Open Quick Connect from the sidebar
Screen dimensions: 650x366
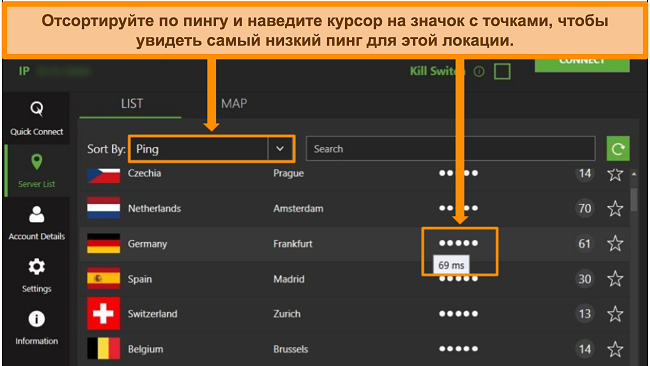point(36,118)
